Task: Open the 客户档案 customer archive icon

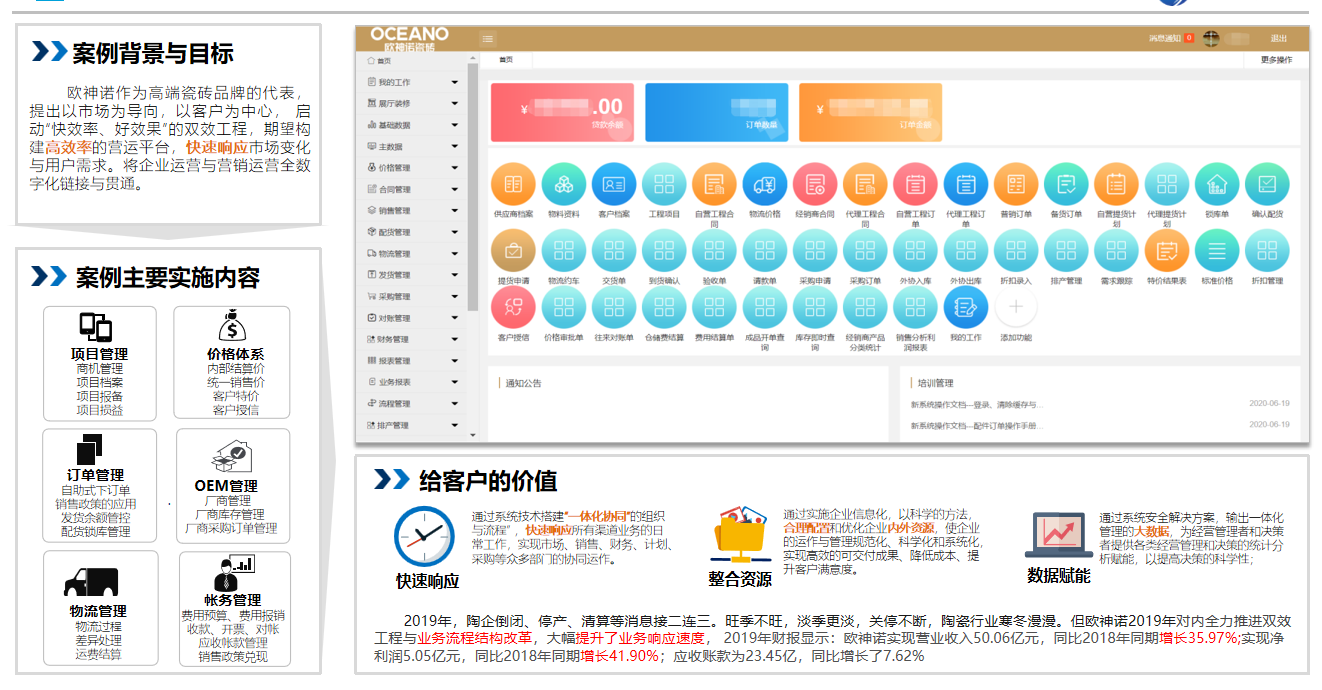Action: (614, 184)
